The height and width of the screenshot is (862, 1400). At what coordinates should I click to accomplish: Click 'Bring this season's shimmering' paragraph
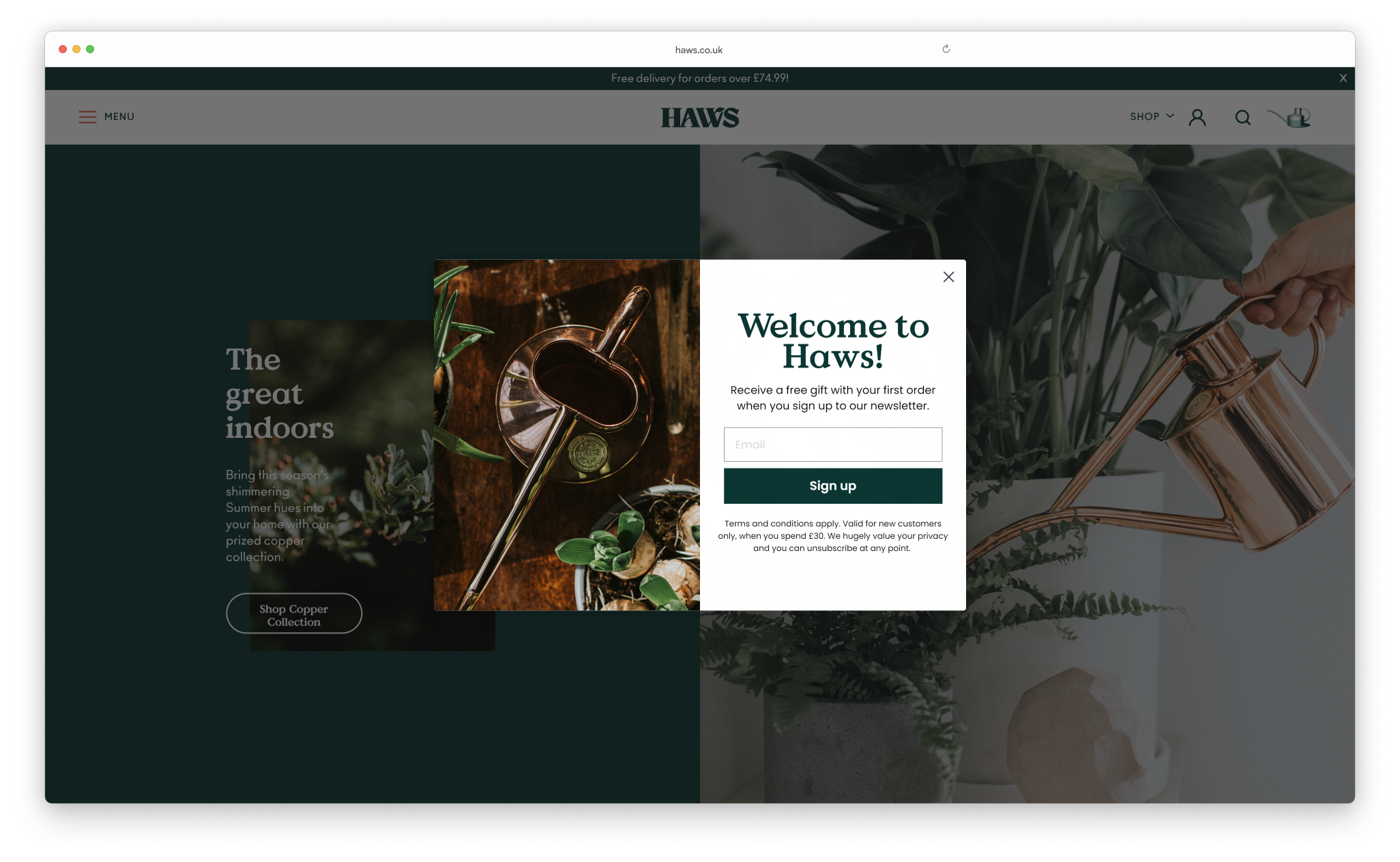click(278, 516)
